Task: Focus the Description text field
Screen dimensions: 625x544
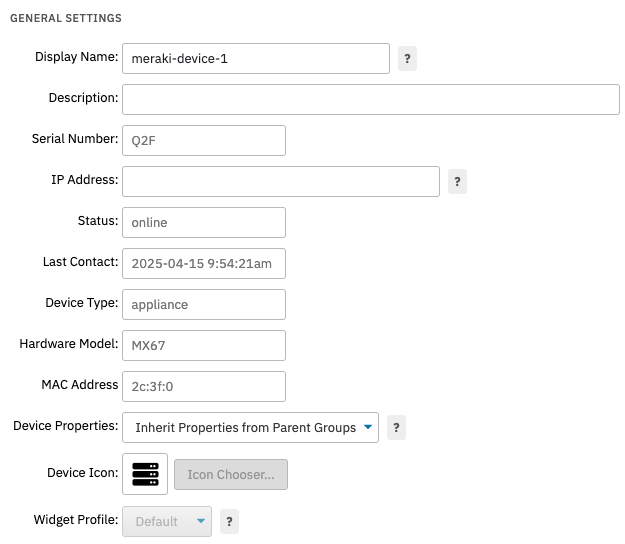Action: point(370,99)
